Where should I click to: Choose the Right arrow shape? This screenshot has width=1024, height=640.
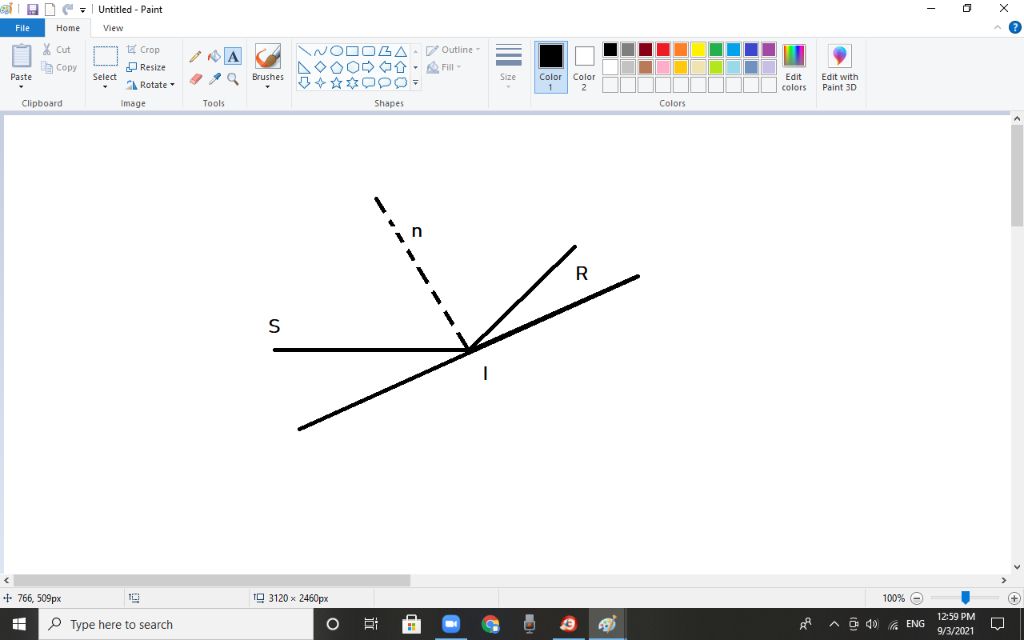click(x=368, y=67)
